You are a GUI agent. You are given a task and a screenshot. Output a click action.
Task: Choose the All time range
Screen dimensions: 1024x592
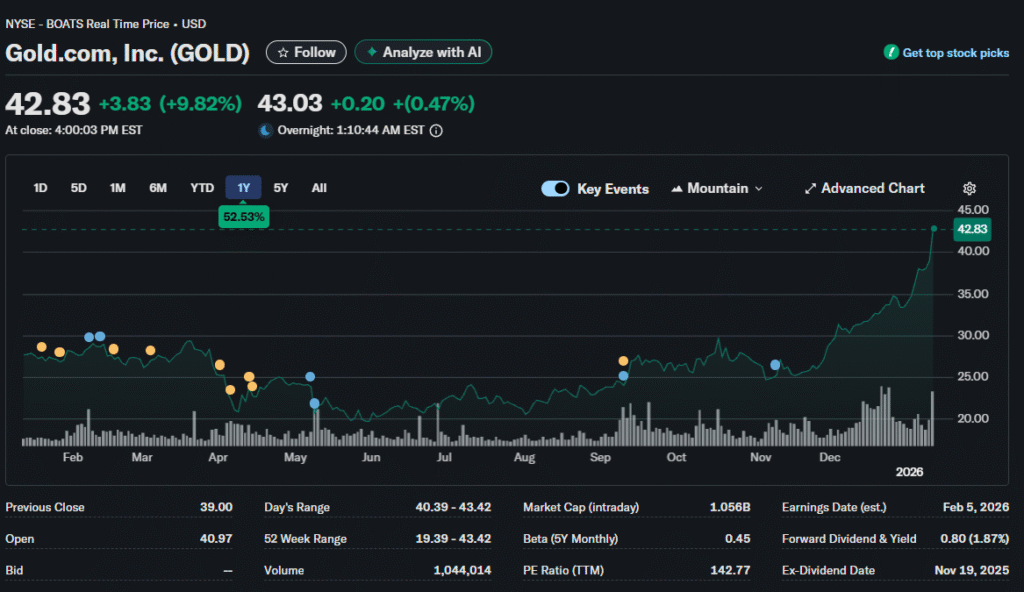click(x=319, y=188)
